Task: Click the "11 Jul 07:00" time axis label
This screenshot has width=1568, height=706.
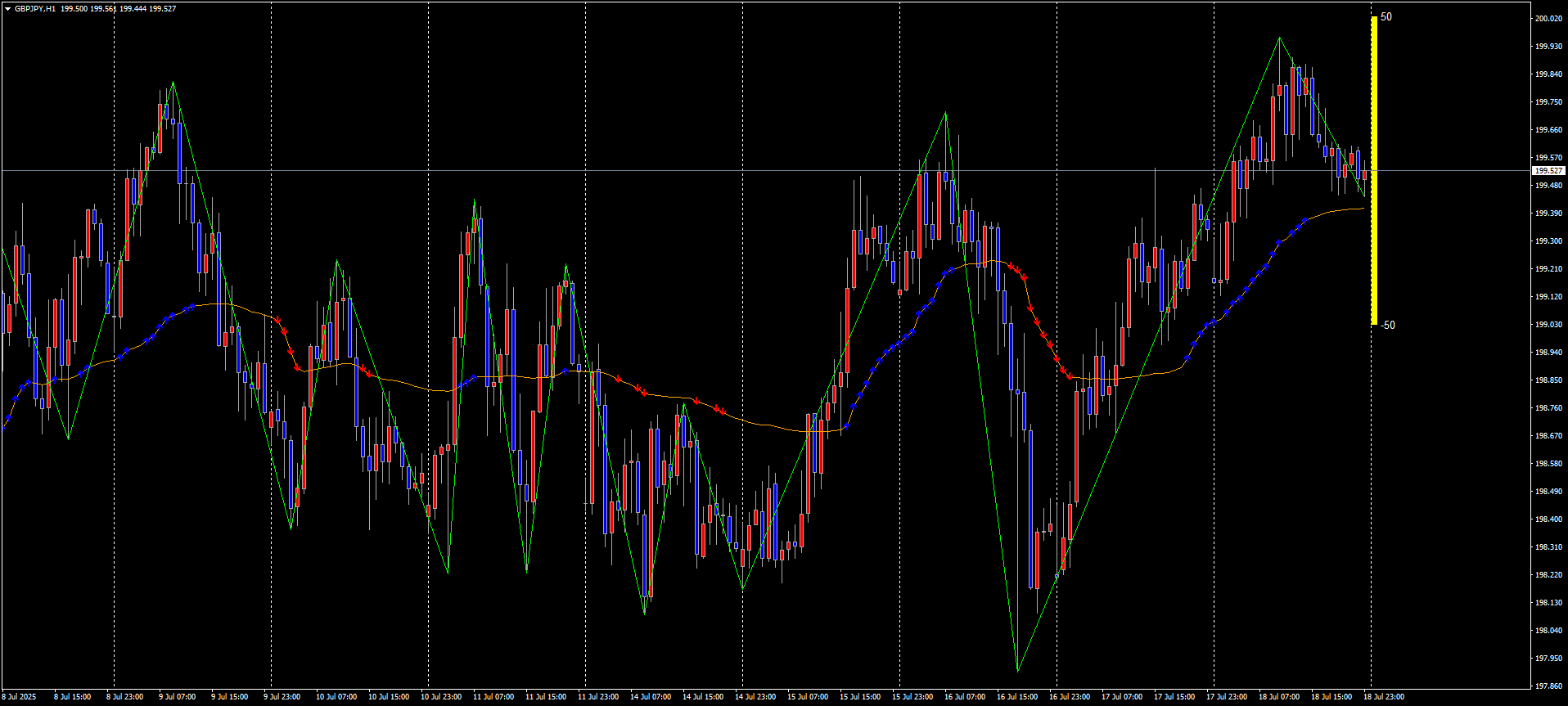Action: tap(493, 697)
